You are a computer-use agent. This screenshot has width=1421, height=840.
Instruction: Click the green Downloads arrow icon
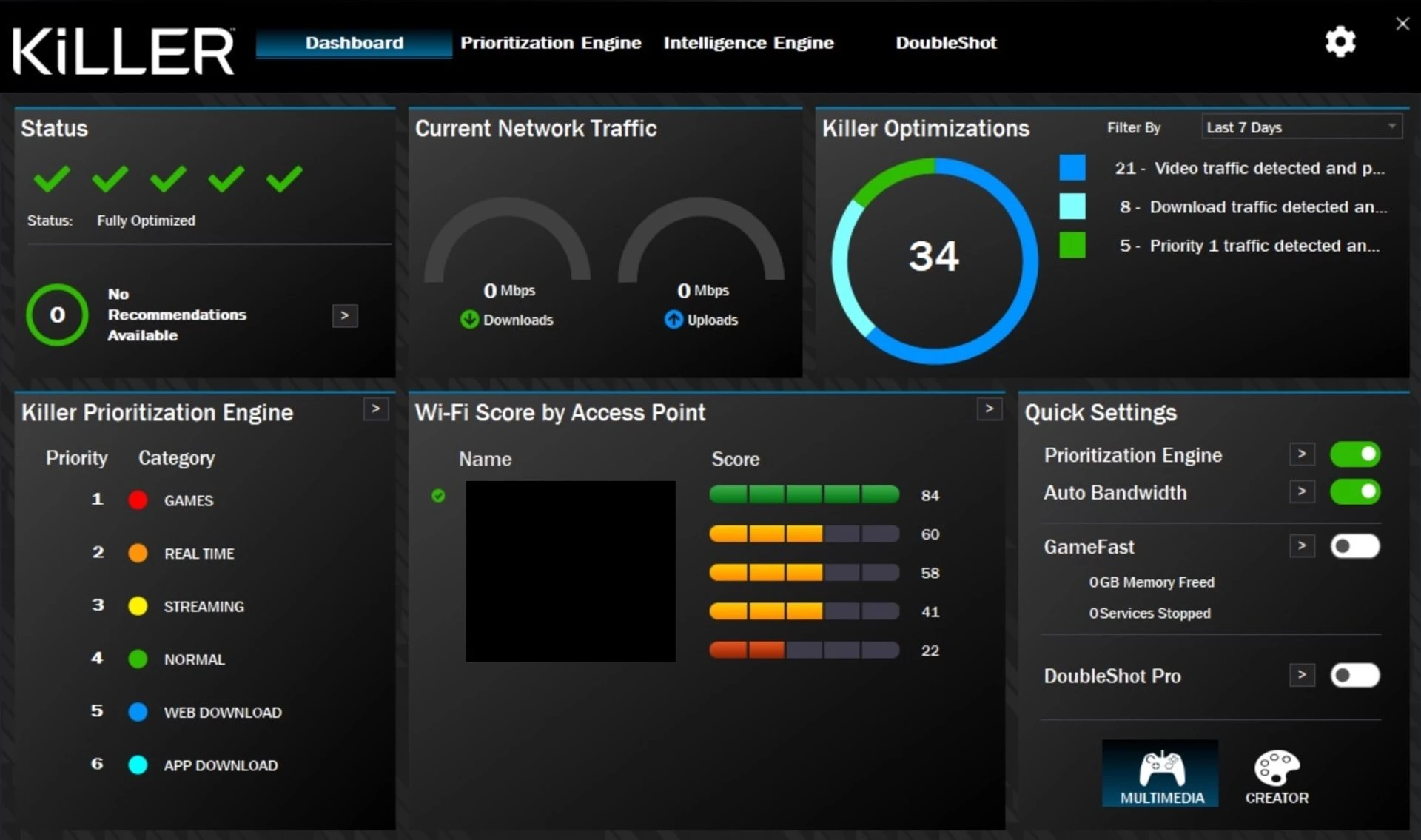pyautogui.click(x=469, y=320)
